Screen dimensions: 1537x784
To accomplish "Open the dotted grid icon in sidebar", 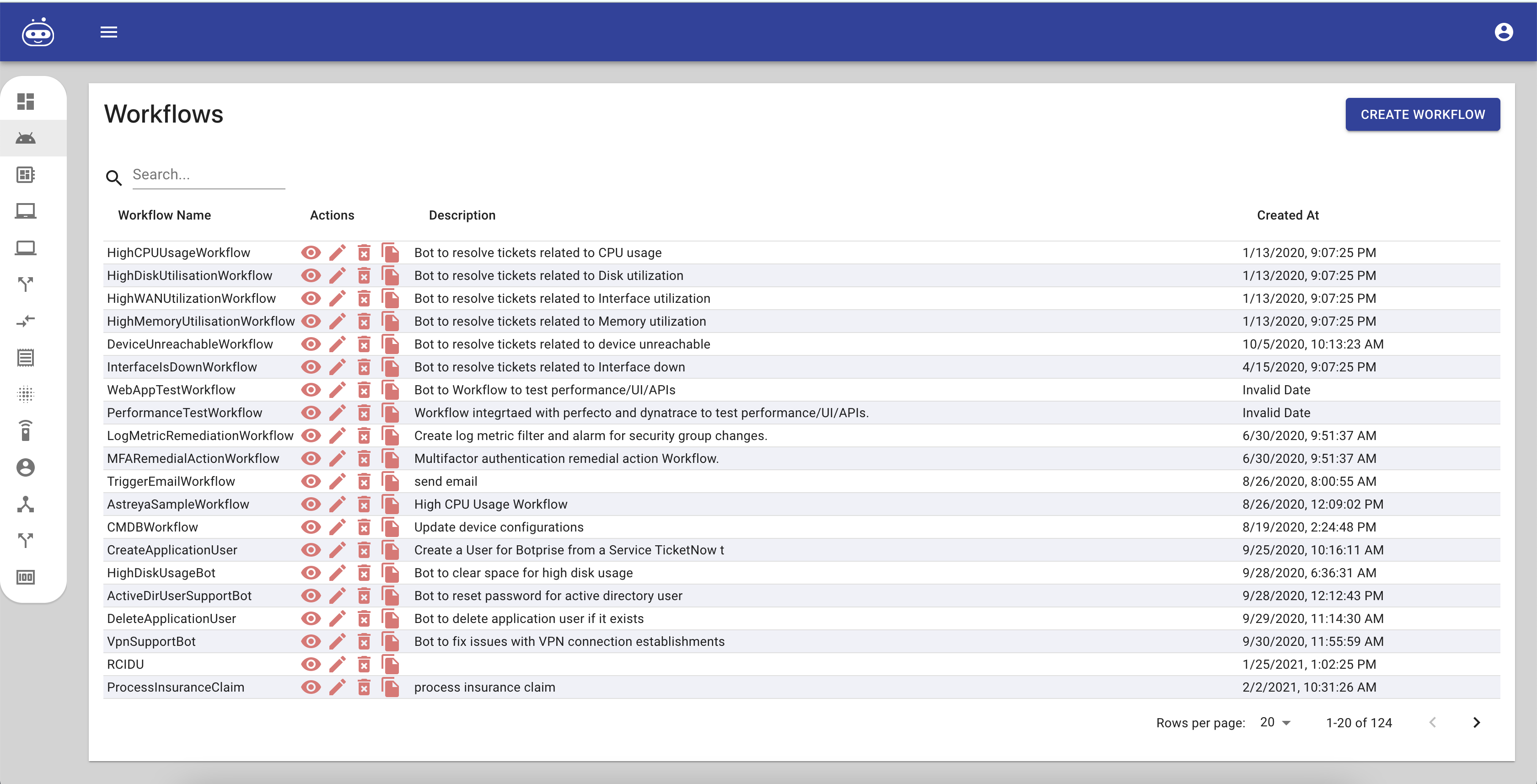I will (x=26, y=394).
